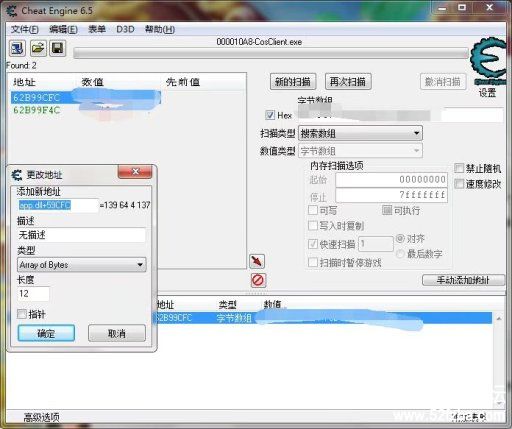Click the open process computer icon

click(x=17, y=48)
